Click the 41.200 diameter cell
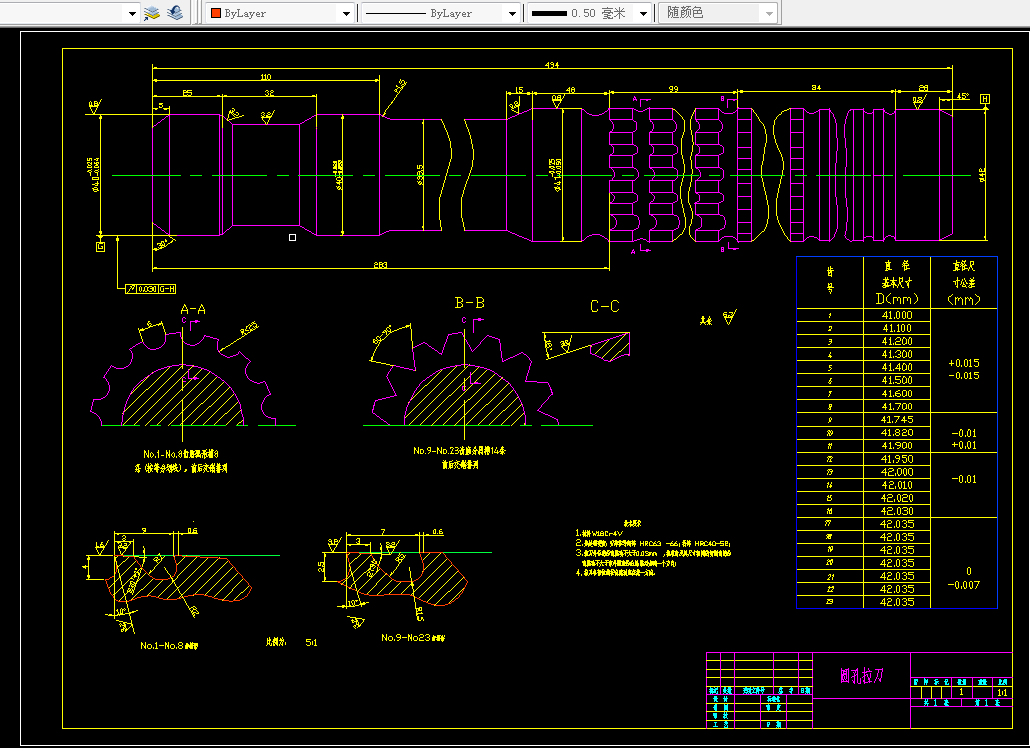This screenshot has height=748, width=1030. (897, 341)
